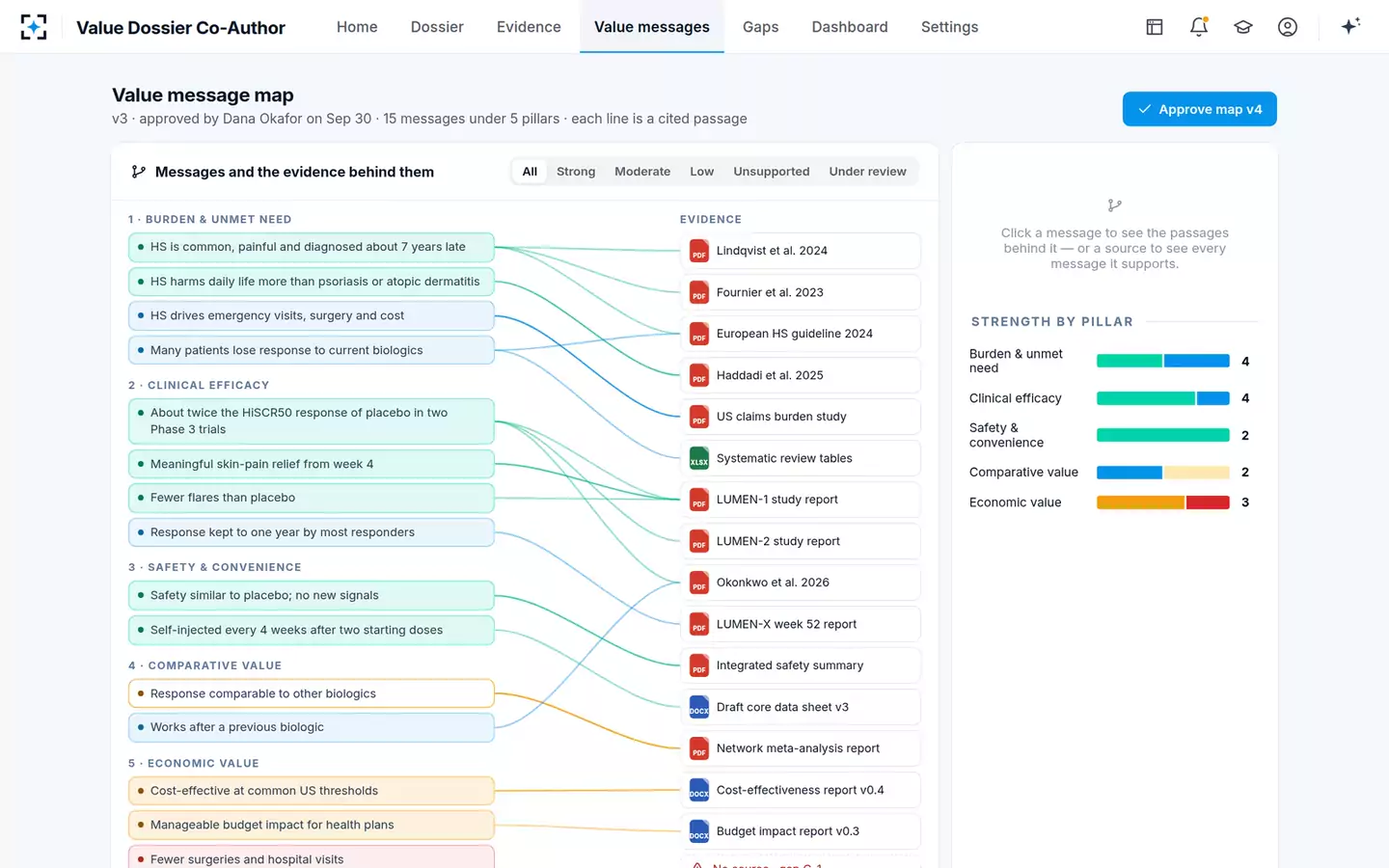
Task: Filter messages by Low evidence
Action: click(x=702, y=172)
